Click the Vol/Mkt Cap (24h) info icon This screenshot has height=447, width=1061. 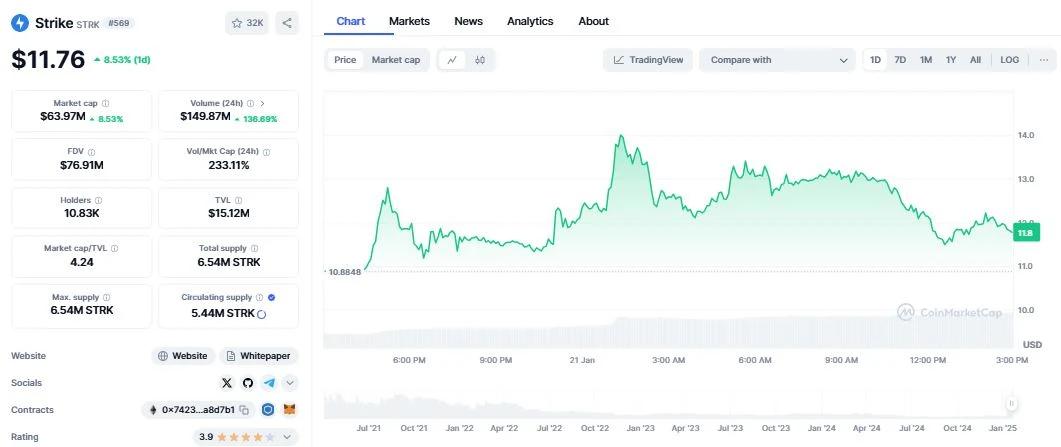tap(266, 152)
